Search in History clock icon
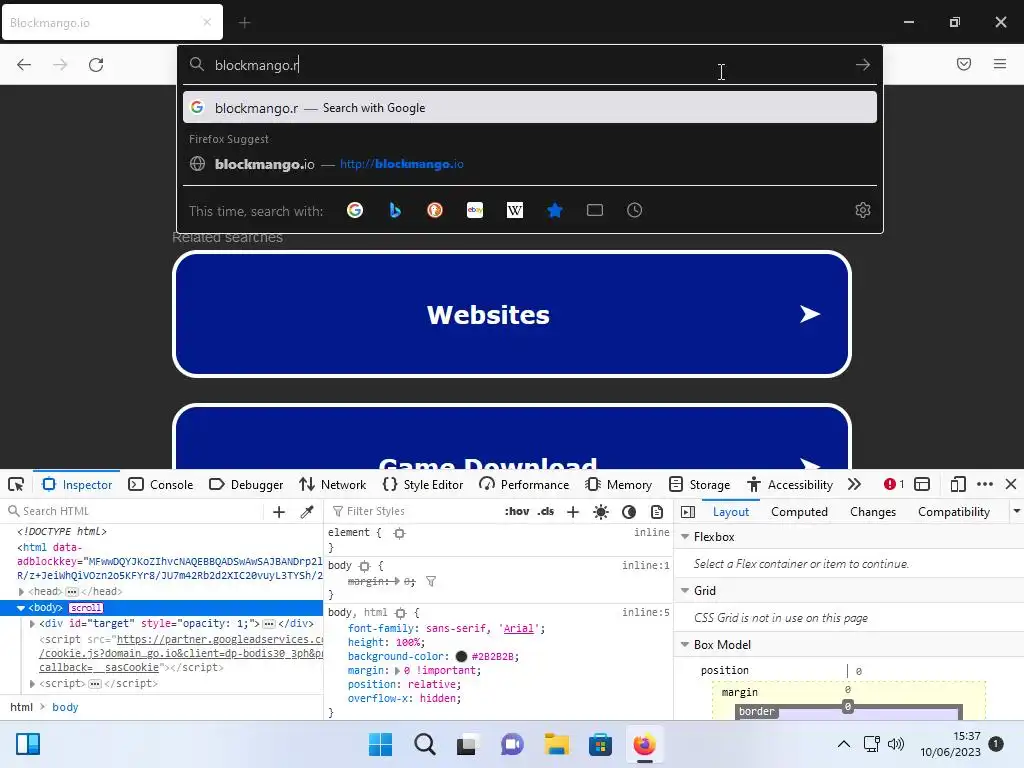This screenshot has width=1024, height=768. (x=635, y=210)
